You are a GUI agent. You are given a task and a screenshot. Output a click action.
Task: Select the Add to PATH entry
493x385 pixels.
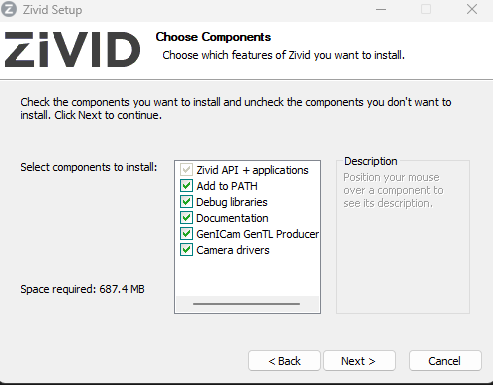227,186
